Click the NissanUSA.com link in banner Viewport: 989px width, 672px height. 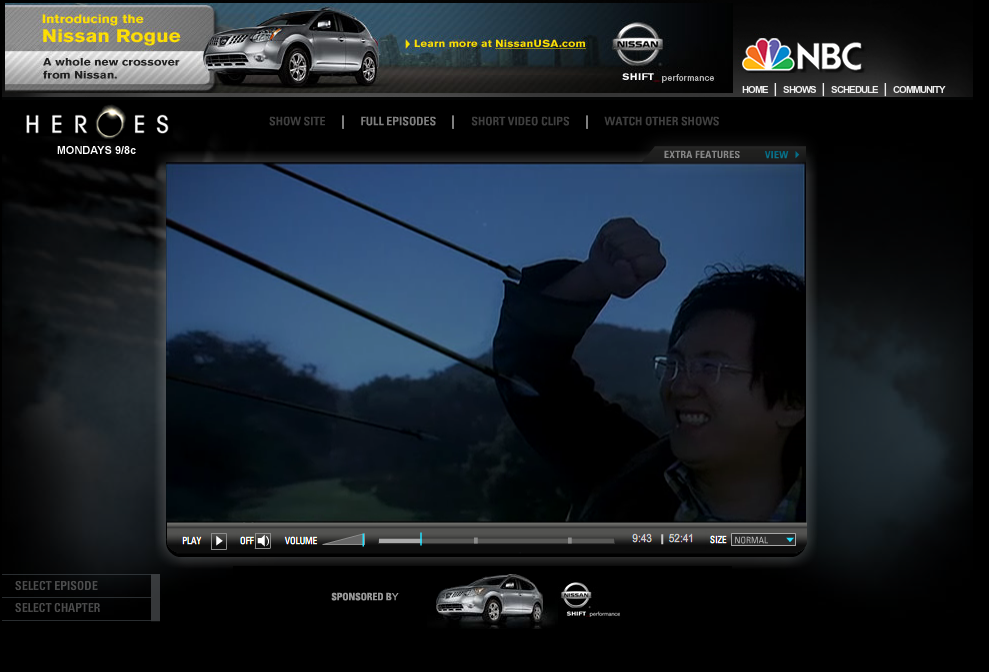coord(540,44)
